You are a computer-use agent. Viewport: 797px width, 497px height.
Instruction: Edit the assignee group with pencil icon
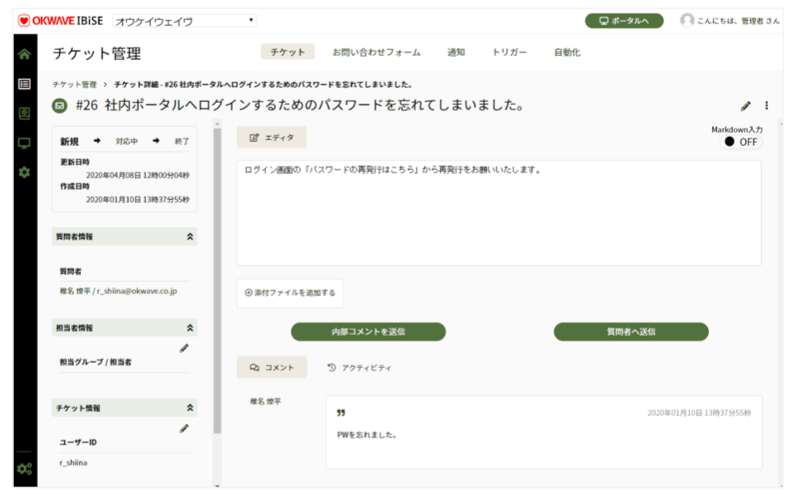(184, 348)
